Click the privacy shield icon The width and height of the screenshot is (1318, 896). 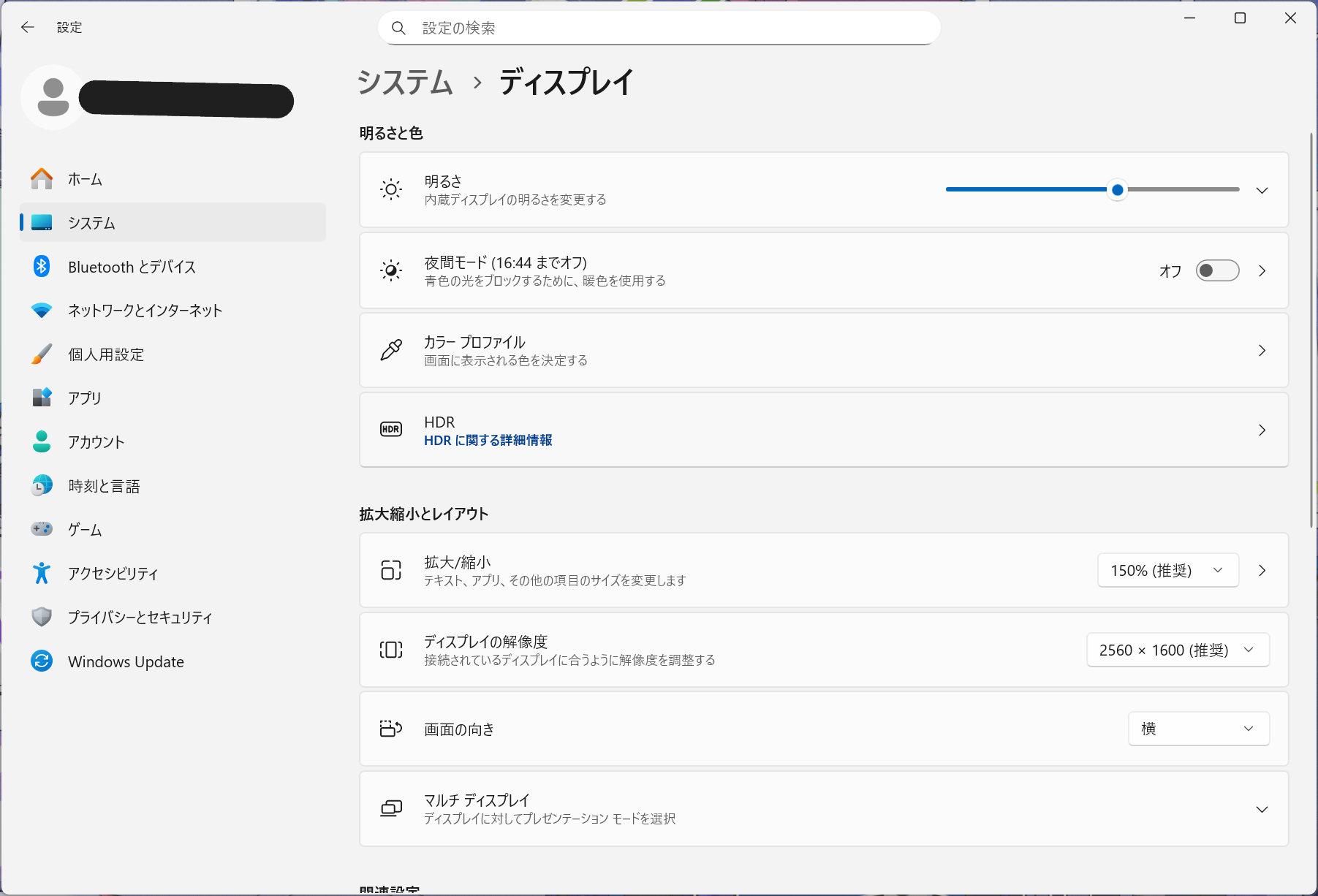tap(42, 618)
